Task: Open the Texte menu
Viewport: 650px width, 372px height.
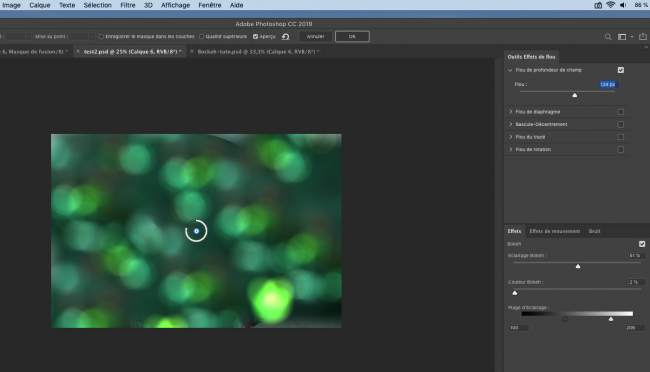Action: 67,5
